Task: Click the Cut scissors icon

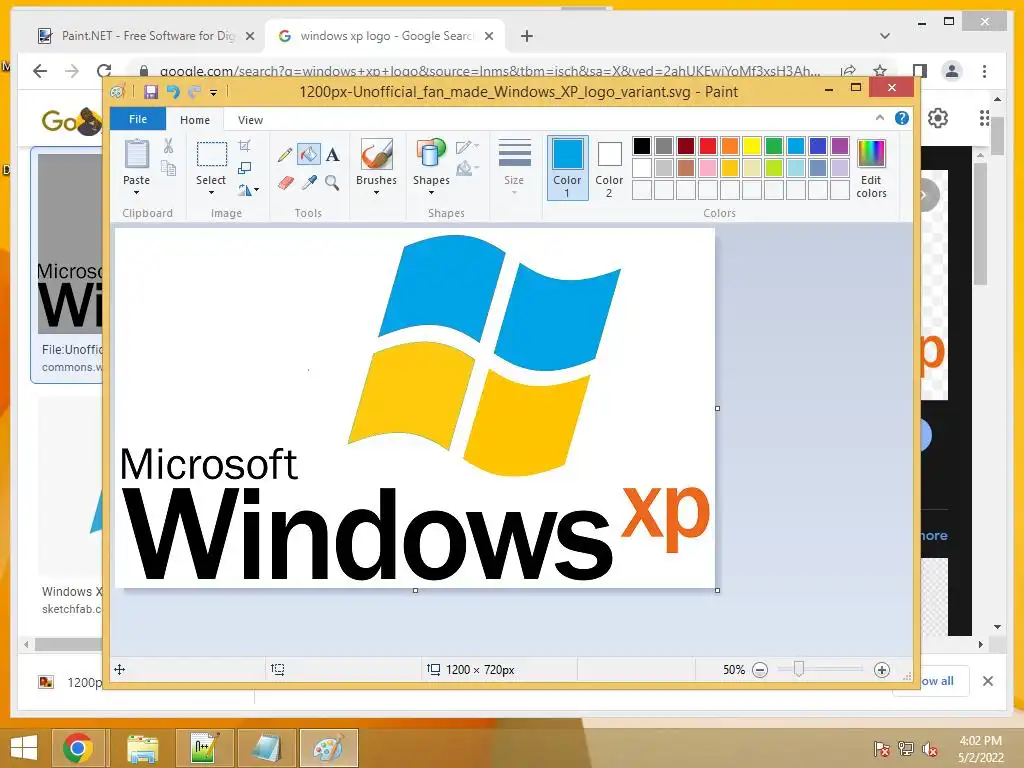Action: click(x=168, y=146)
